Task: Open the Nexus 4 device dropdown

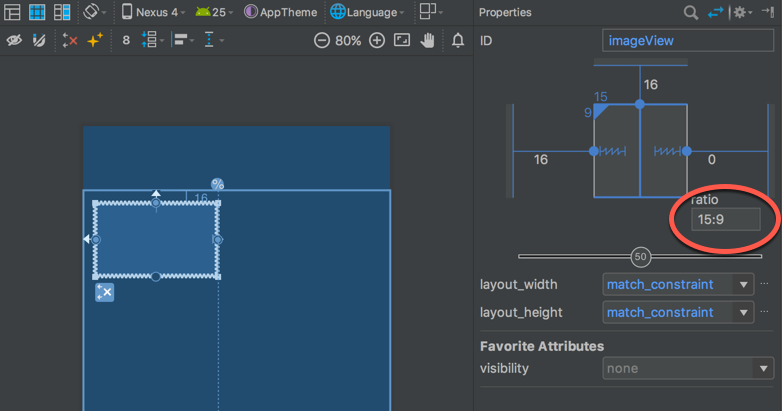Action: pyautogui.click(x=154, y=12)
